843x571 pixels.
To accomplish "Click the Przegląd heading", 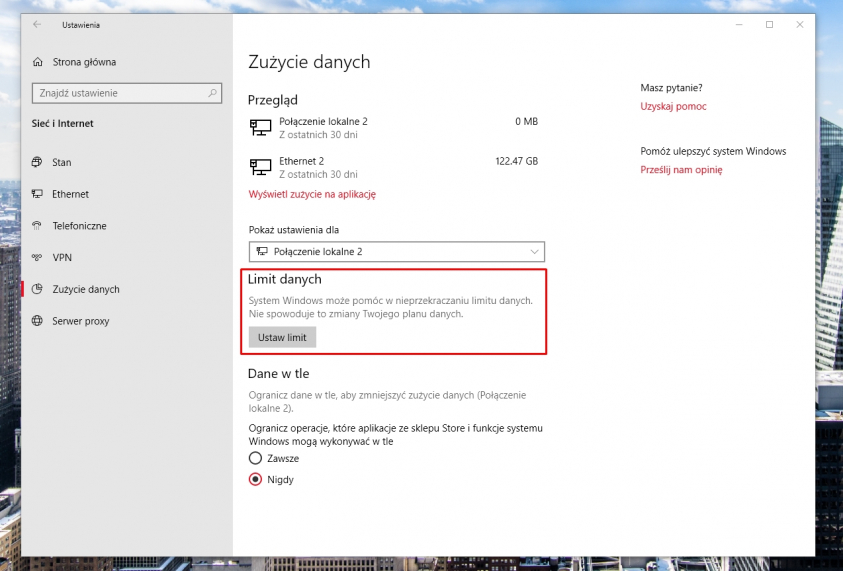I will [x=273, y=100].
